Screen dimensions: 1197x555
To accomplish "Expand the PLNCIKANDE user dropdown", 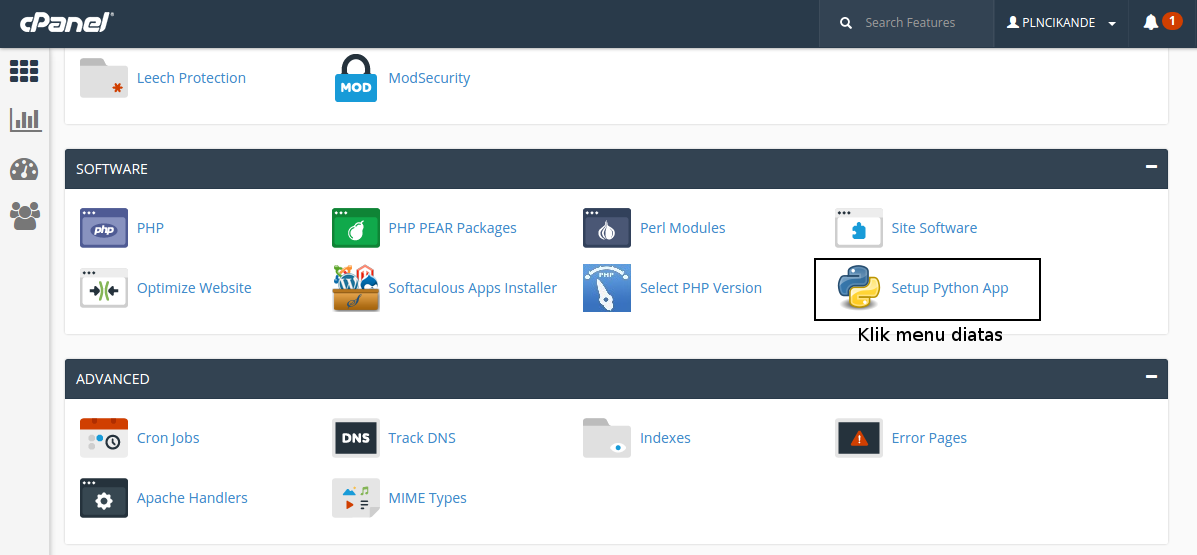I will [1061, 23].
